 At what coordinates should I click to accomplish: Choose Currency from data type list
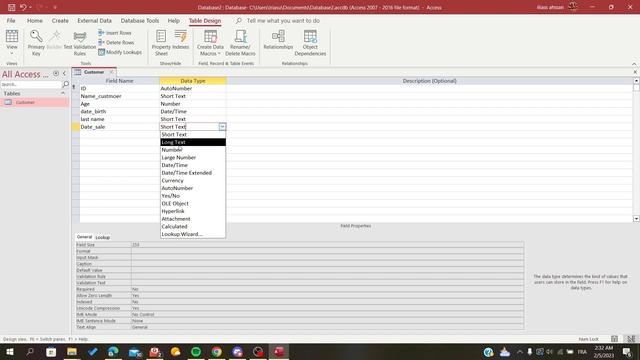point(193,180)
